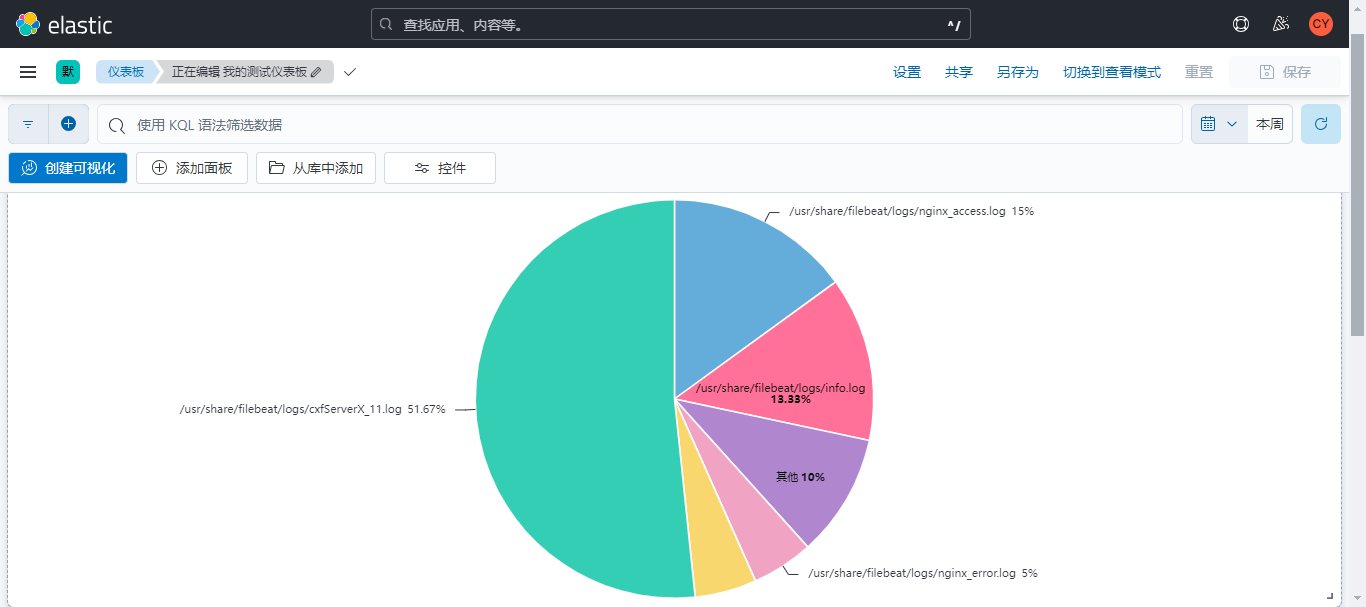
Task: Open the 共享 menu item
Action: tap(959, 72)
